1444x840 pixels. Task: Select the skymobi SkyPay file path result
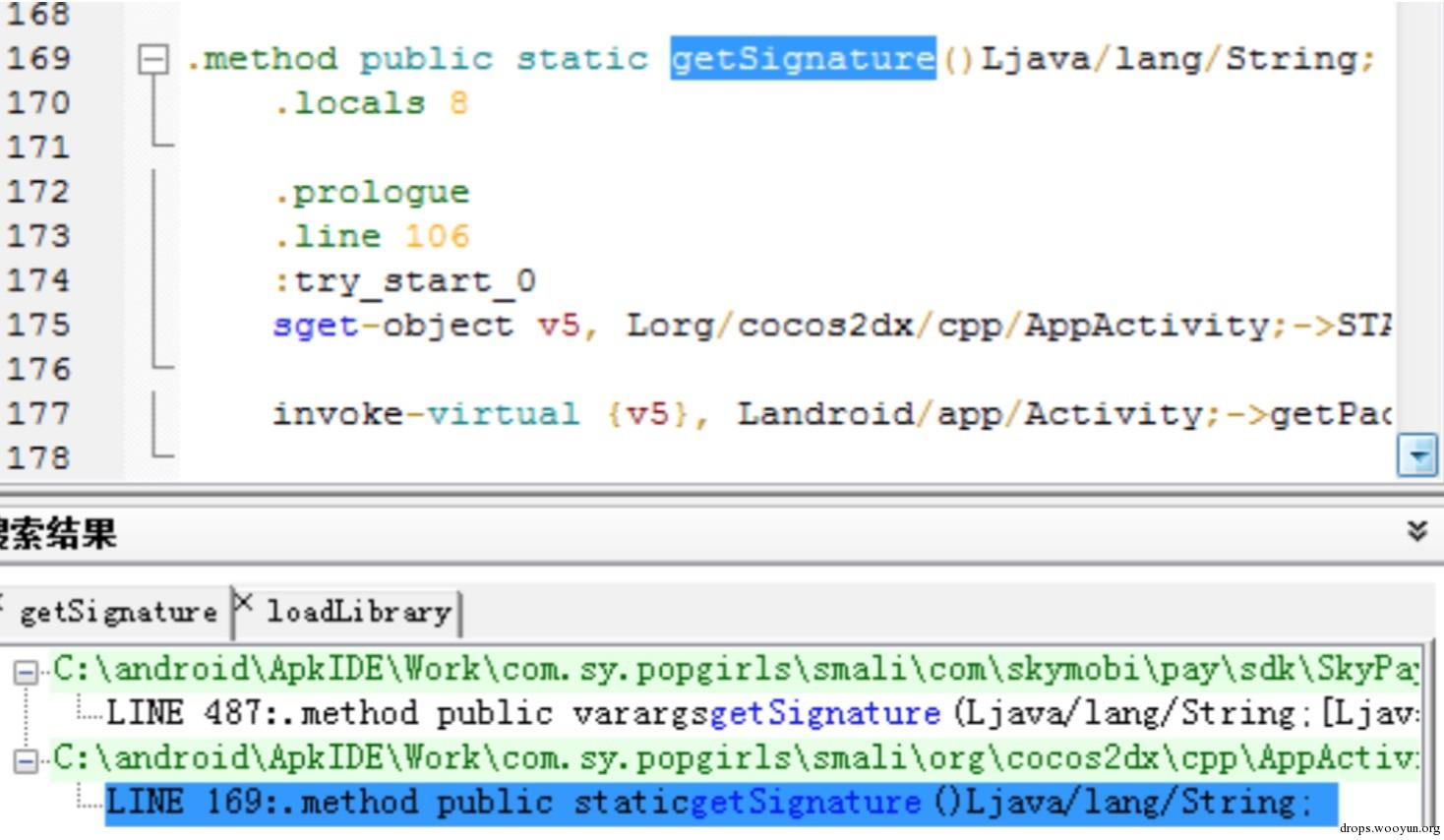coord(736,670)
